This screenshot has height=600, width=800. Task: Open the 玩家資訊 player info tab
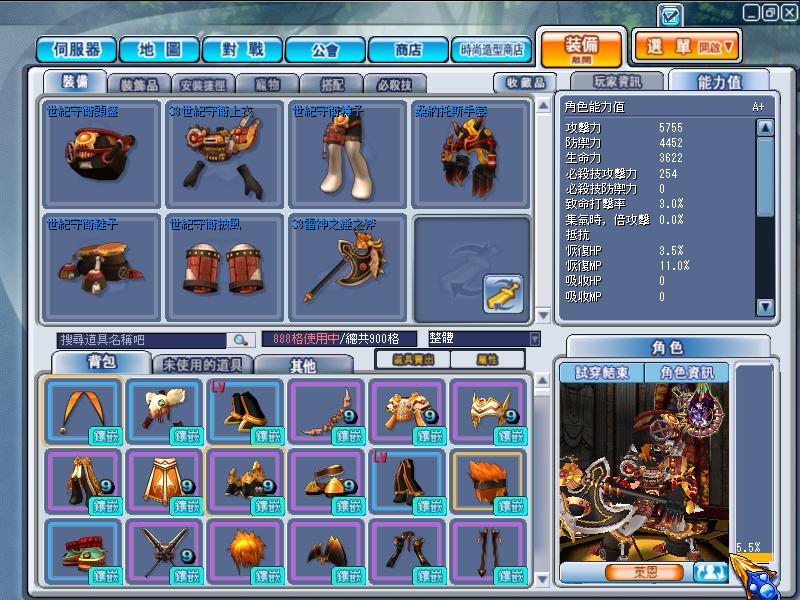(x=617, y=82)
